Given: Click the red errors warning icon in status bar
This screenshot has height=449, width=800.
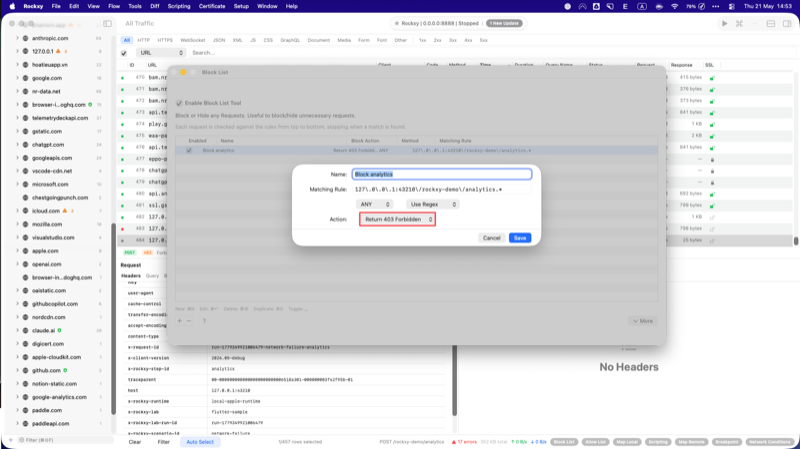Looking at the screenshot, I should (454, 442).
